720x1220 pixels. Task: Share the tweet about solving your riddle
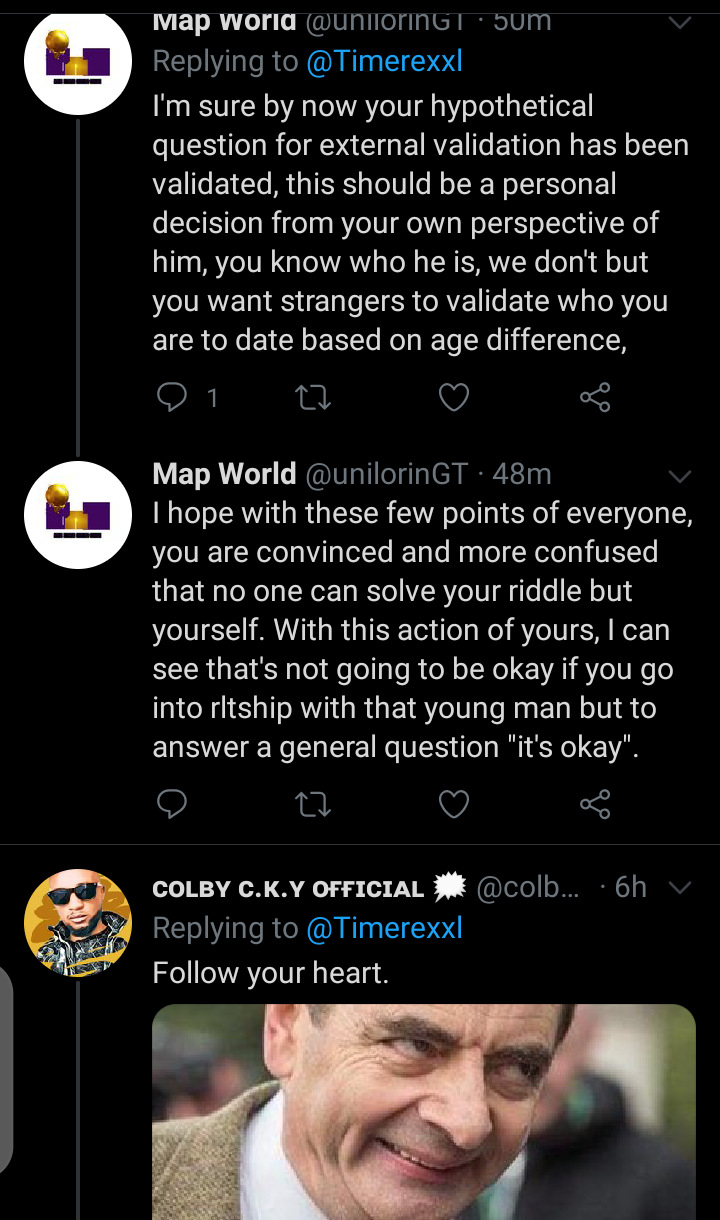tap(595, 803)
